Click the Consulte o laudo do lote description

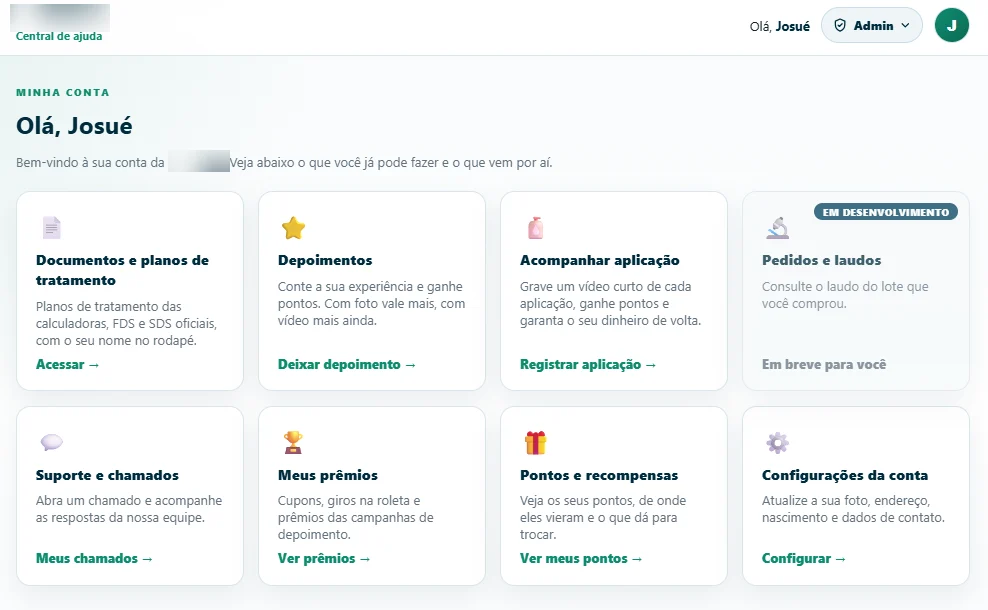(x=845, y=295)
